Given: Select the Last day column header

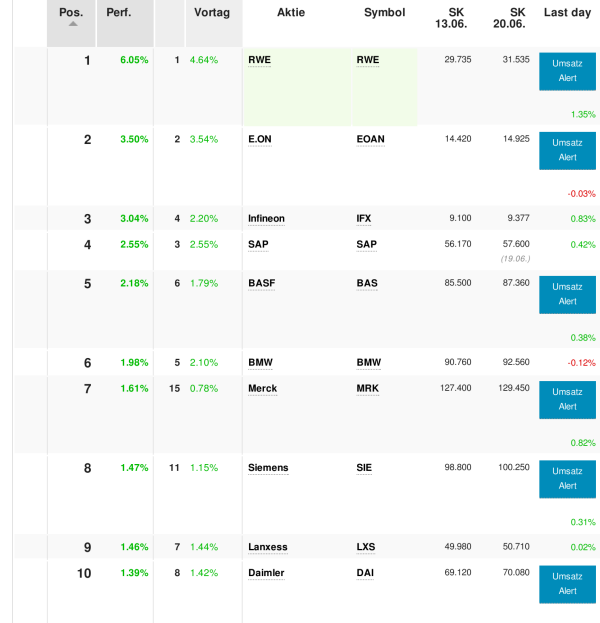Looking at the screenshot, I should click(568, 12).
